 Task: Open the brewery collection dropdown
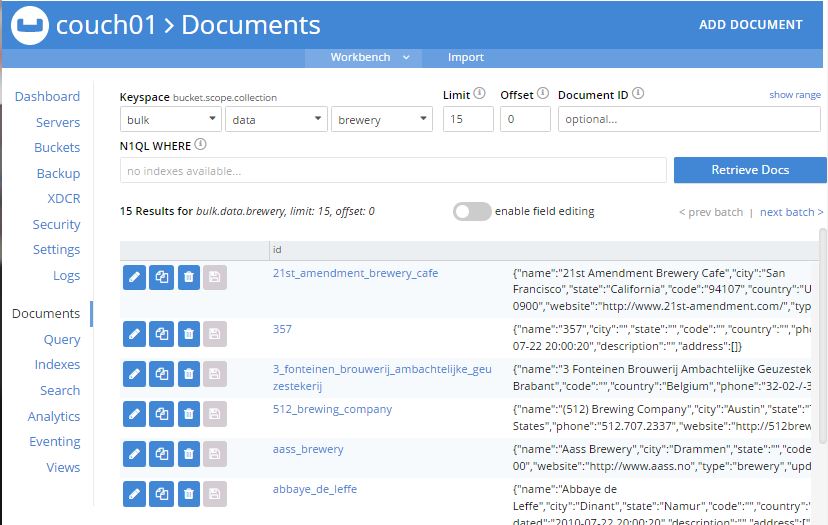point(382,119)
